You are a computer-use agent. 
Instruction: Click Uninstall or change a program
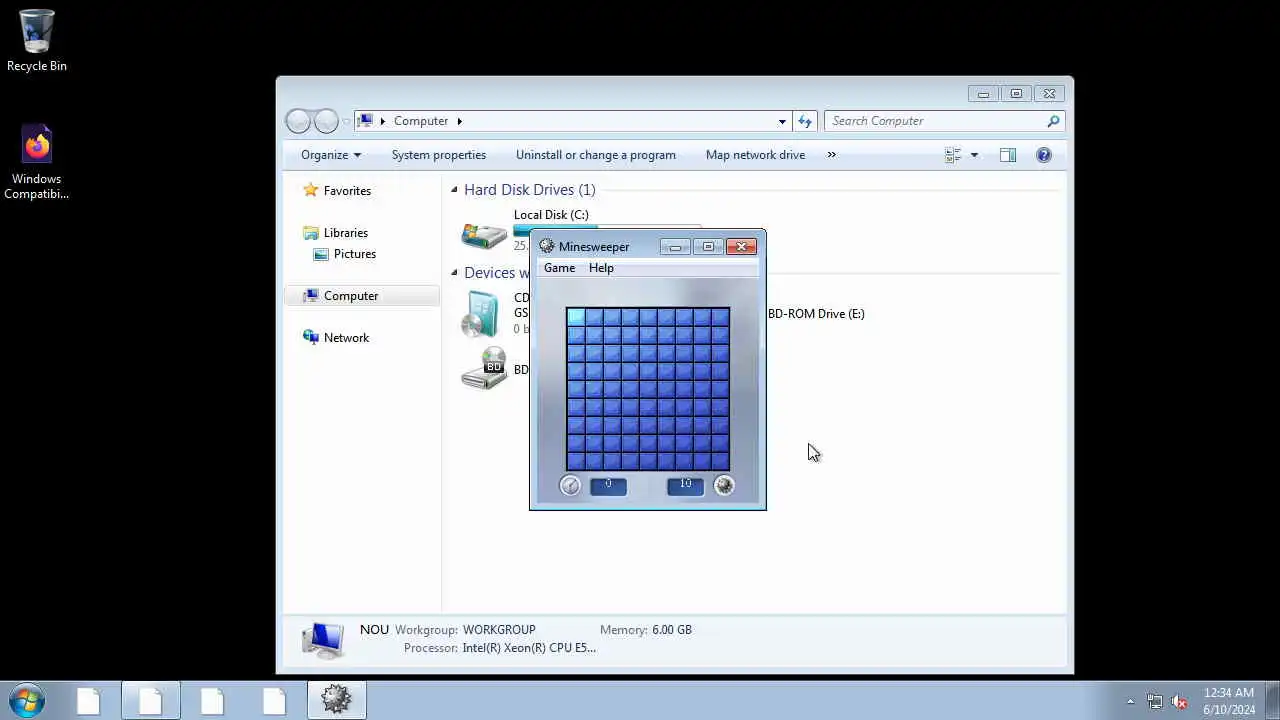(596, 155)
